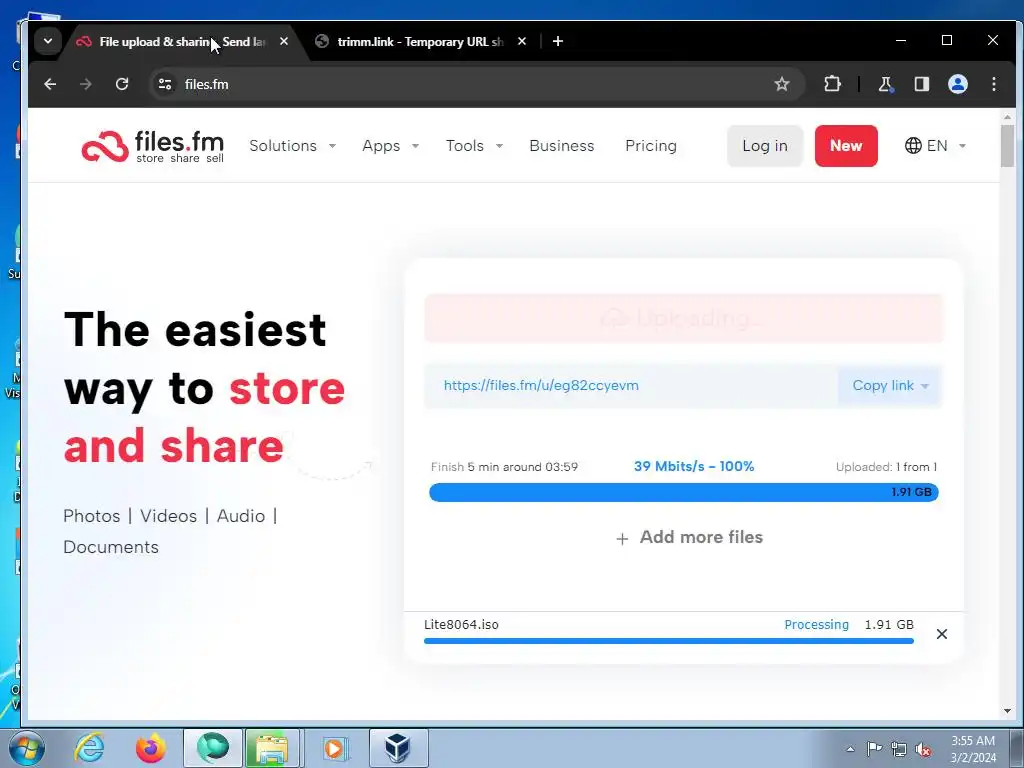Expand the Solutions menu

(x=293, y=146)
